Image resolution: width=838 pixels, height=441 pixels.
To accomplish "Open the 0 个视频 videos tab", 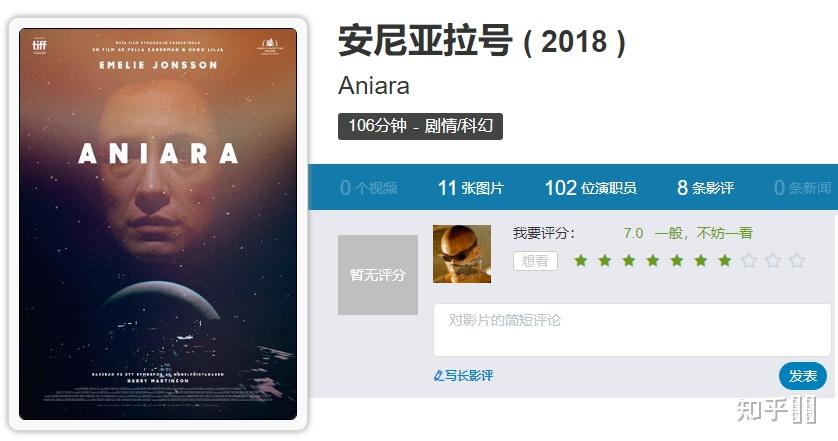I will click(368, 188).
